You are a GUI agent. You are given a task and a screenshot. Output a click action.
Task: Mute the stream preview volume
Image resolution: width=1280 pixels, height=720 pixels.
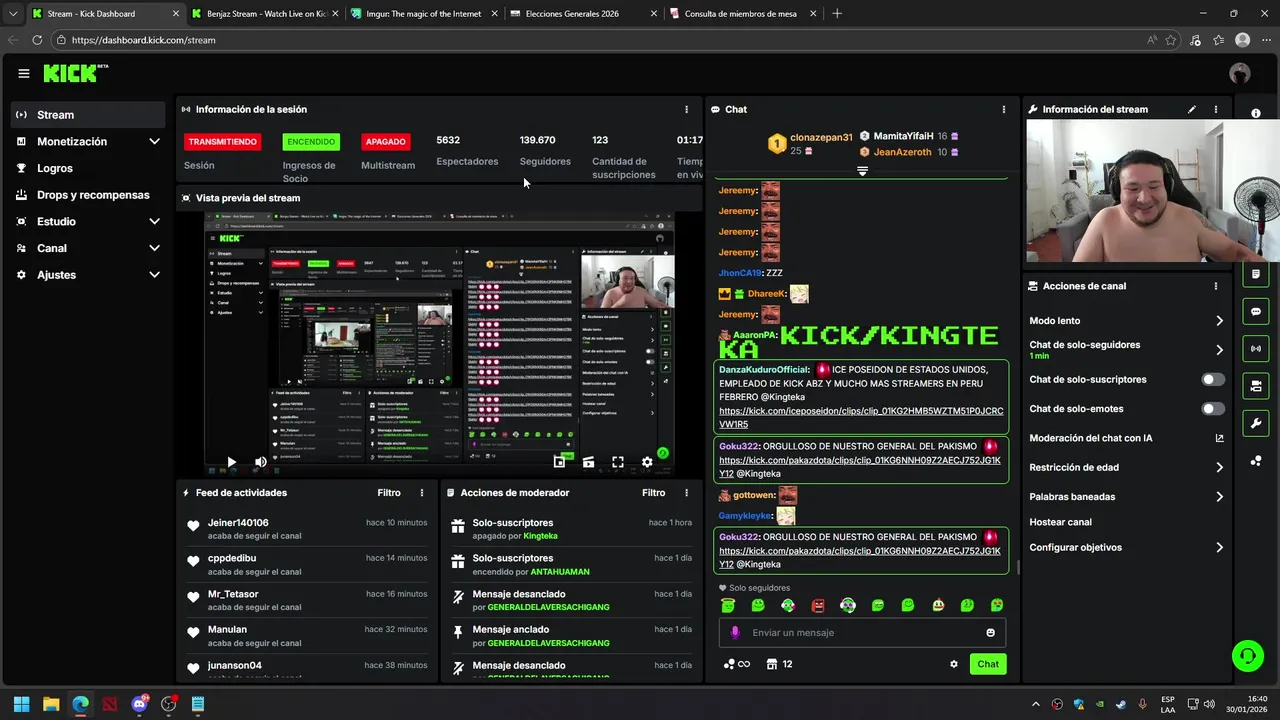pos(260,462)
